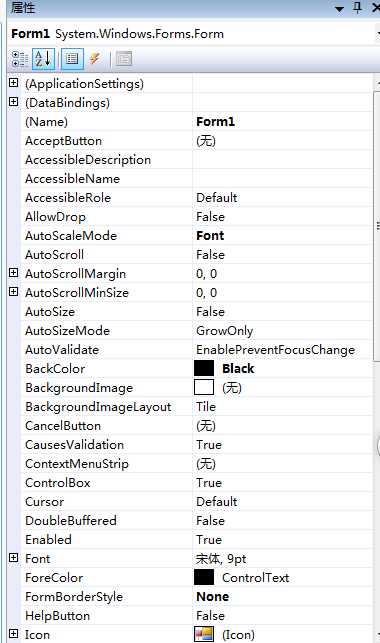This screenshot has height=643, width=380.
Task: Expand the (ApplicationSettings) node
Action: [14, 83]
